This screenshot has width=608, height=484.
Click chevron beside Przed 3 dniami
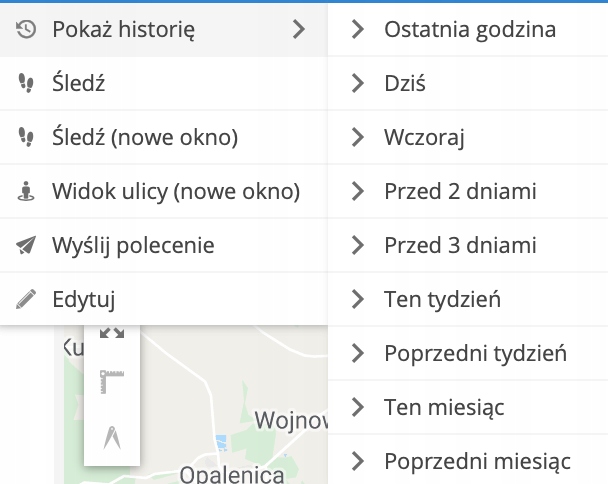coord(358,245)
